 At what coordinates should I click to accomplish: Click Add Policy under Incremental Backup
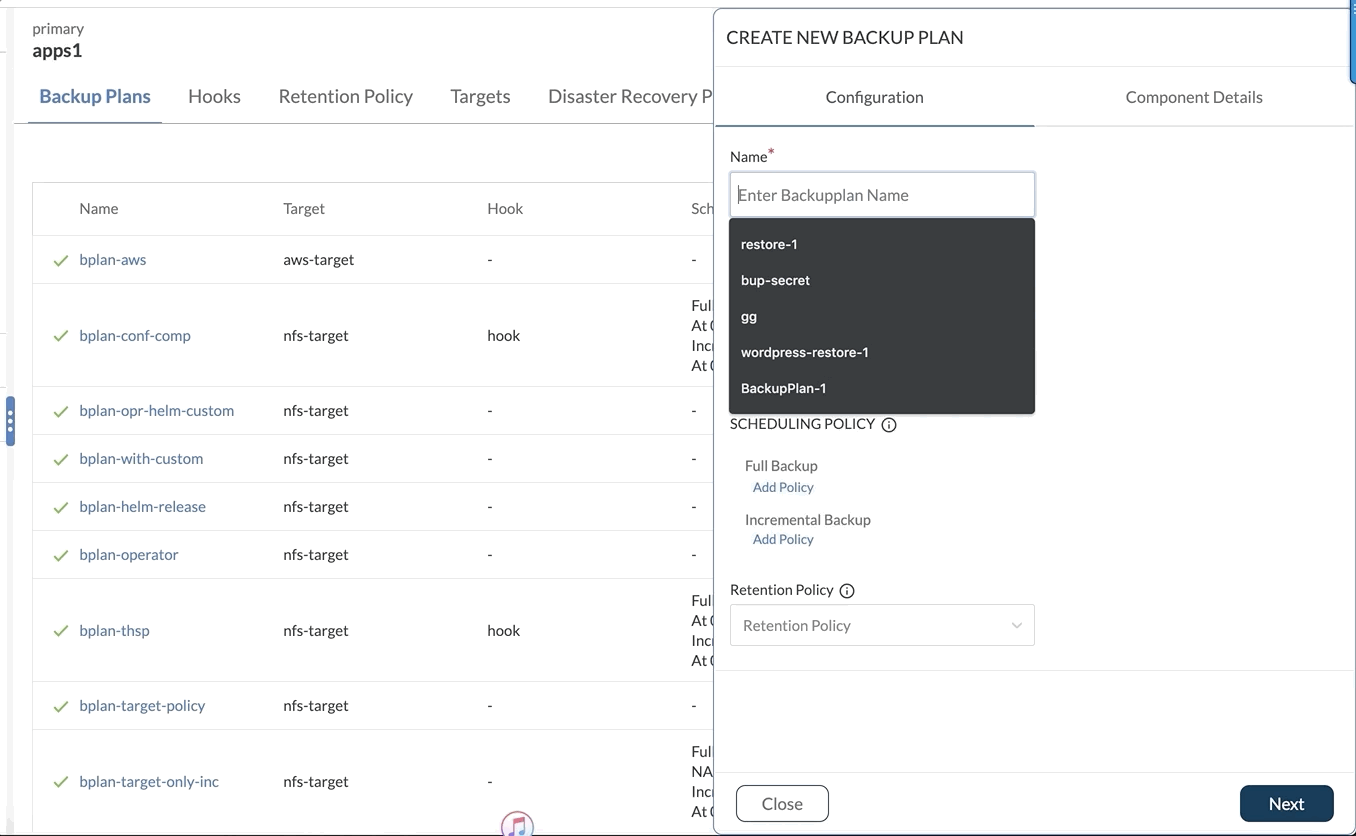(783, 539)
